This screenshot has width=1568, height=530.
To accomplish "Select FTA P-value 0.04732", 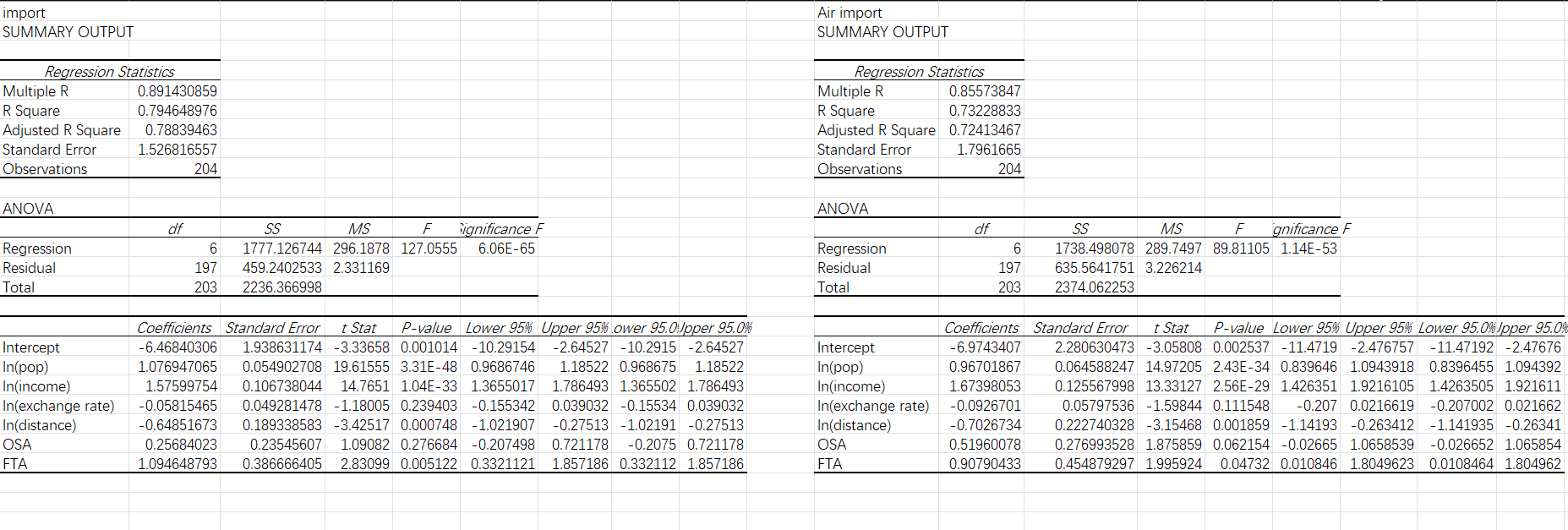I will click(1244, 464).
